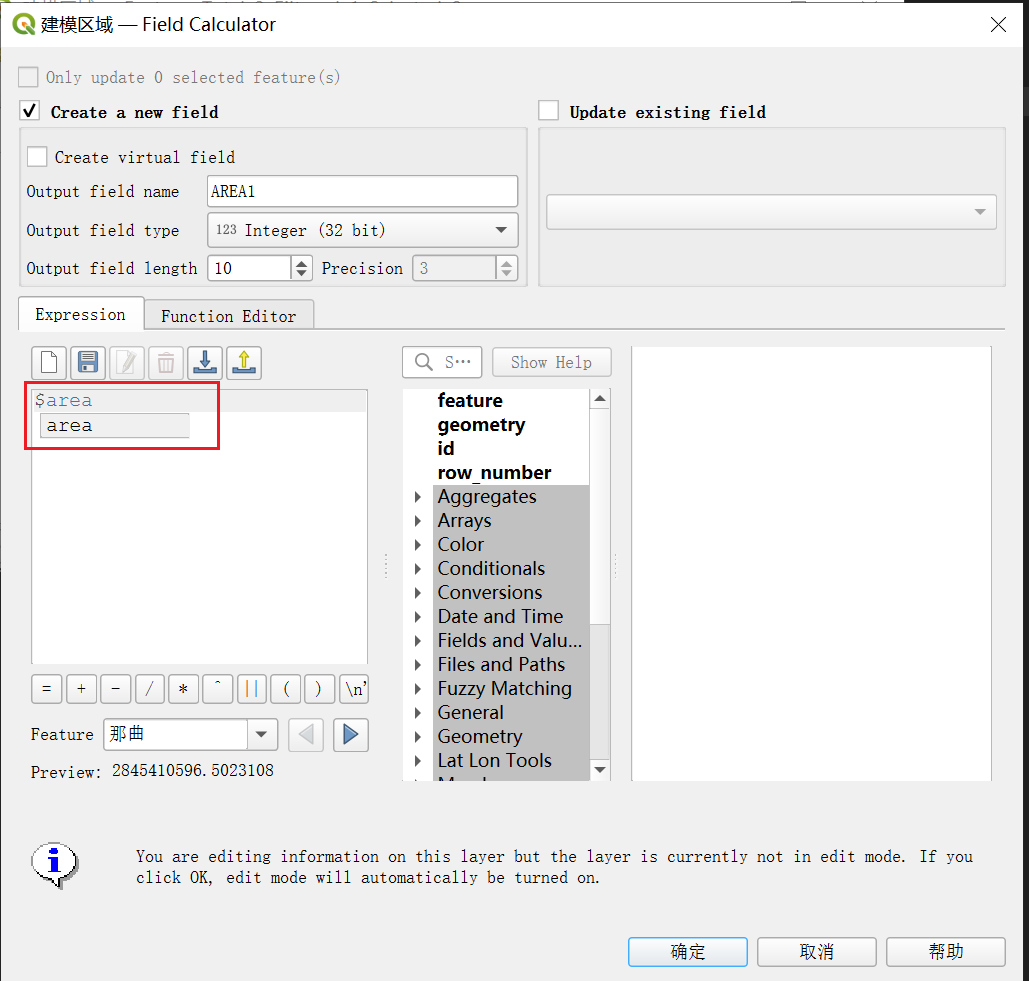The height and width of the screenshot is (981, 1029).
Task: Expand Lat Lon Tools group
Action: coord(418,761)
